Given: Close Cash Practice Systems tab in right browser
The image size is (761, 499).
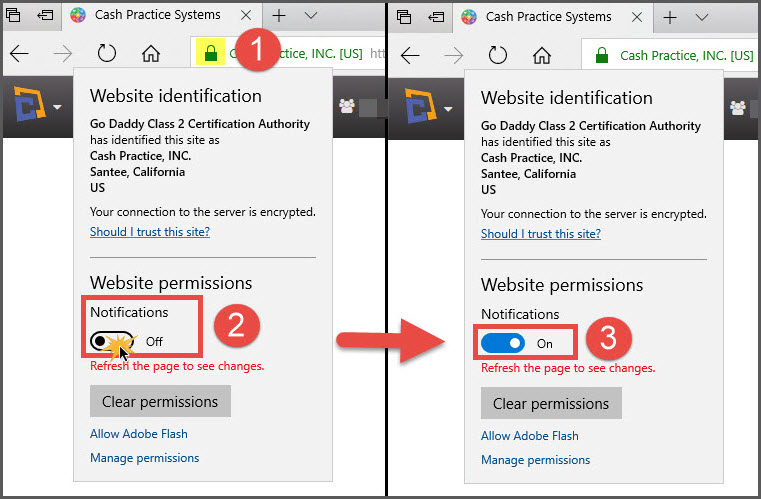Looking at the screenshot, I should click(637, 17).
